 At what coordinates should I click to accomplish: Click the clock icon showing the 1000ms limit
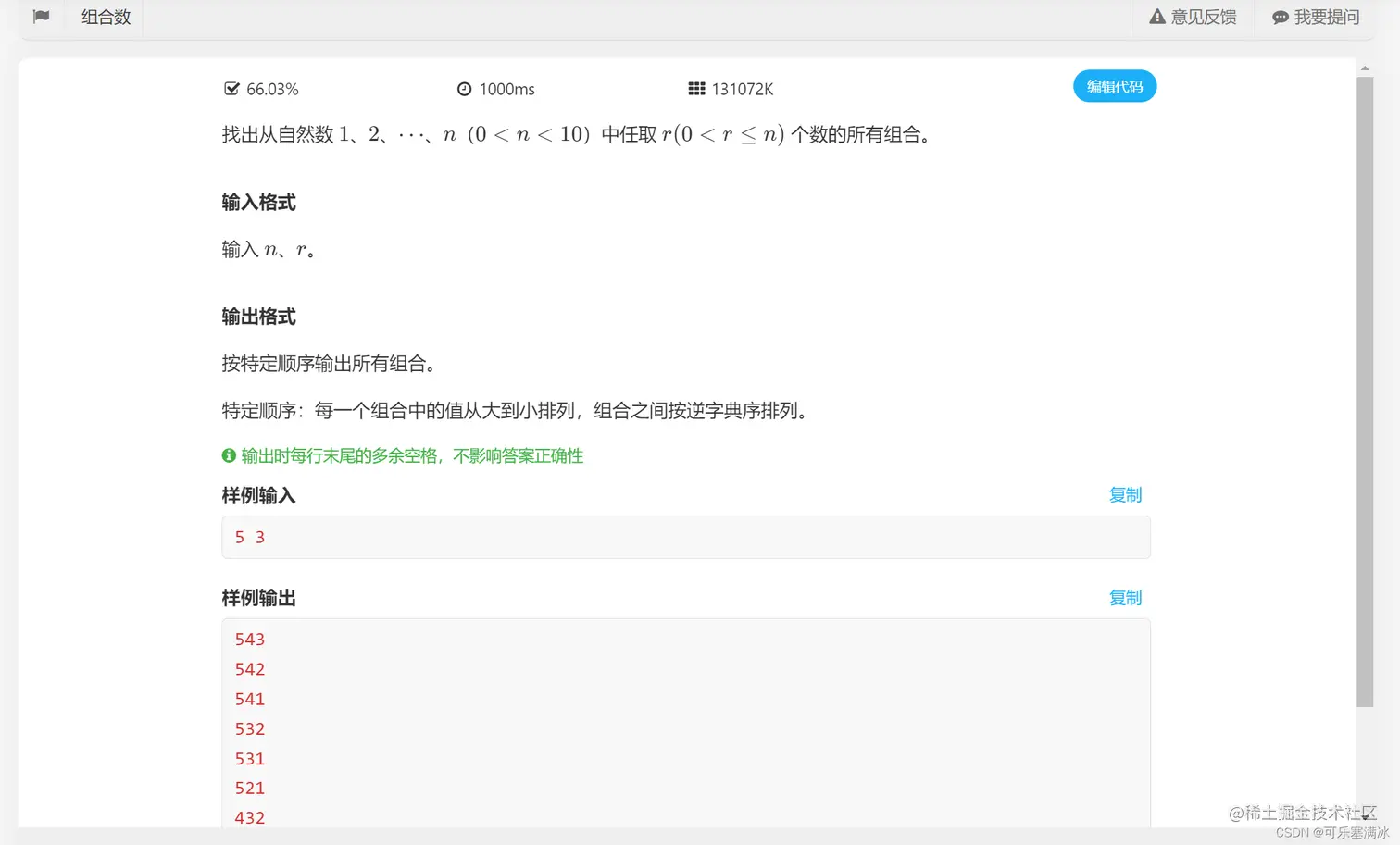[x=465, y=88]
